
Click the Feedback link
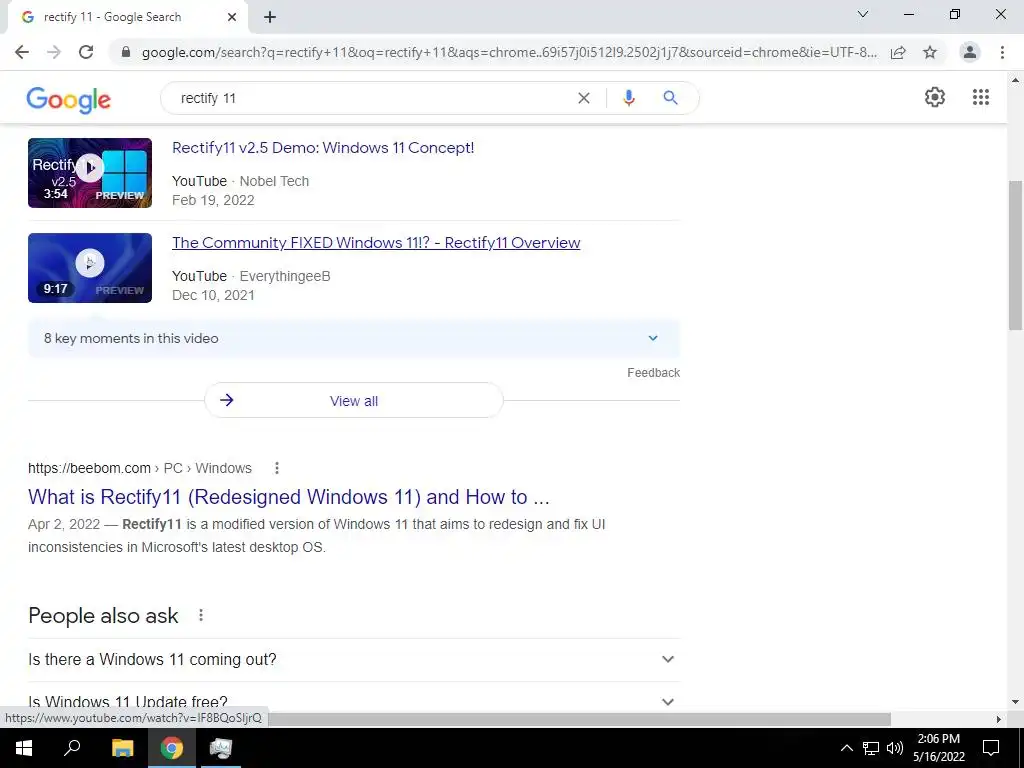[x=654, y=372]
